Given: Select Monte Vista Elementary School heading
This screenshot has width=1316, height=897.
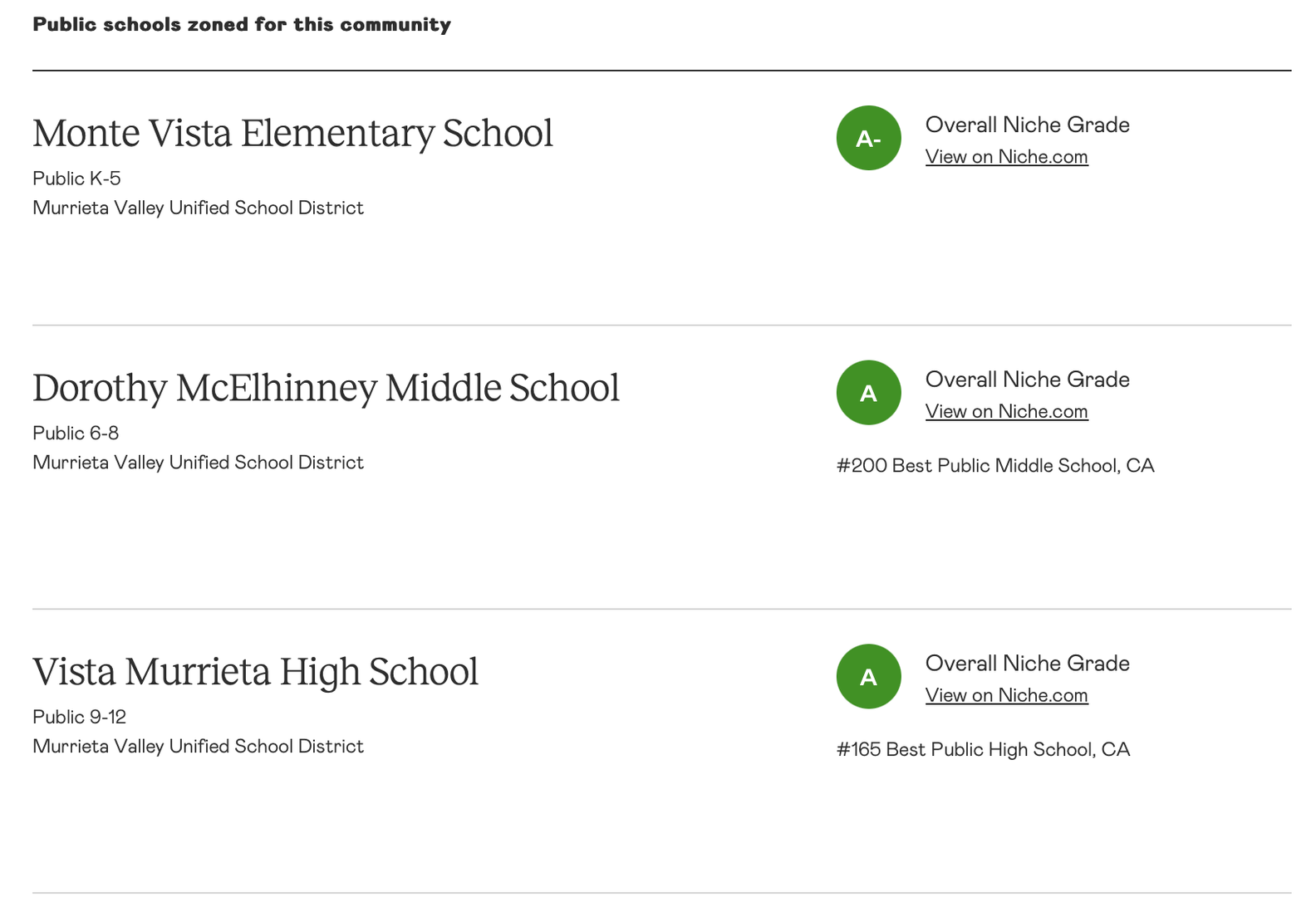Looking at the screenshot, I should 292,134.
